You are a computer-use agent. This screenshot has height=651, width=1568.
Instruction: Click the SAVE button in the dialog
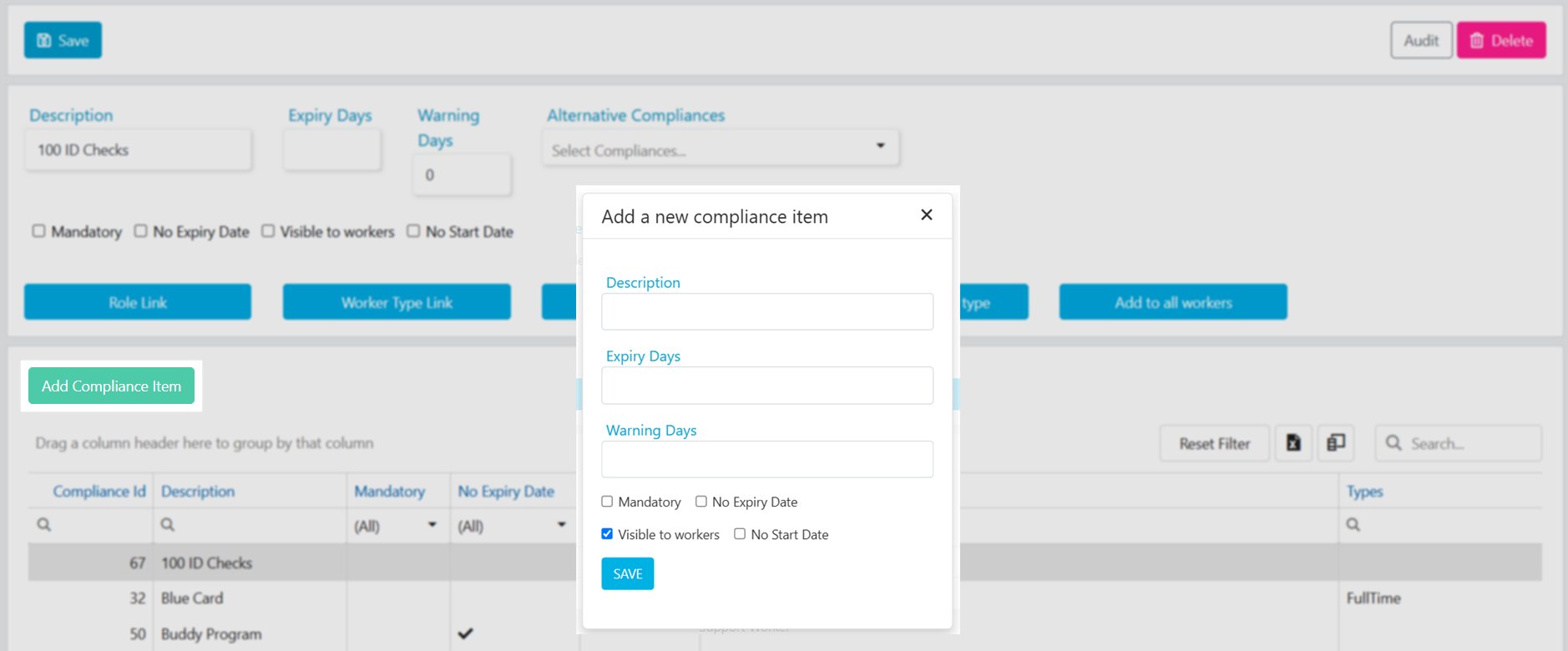coord(628,573)
